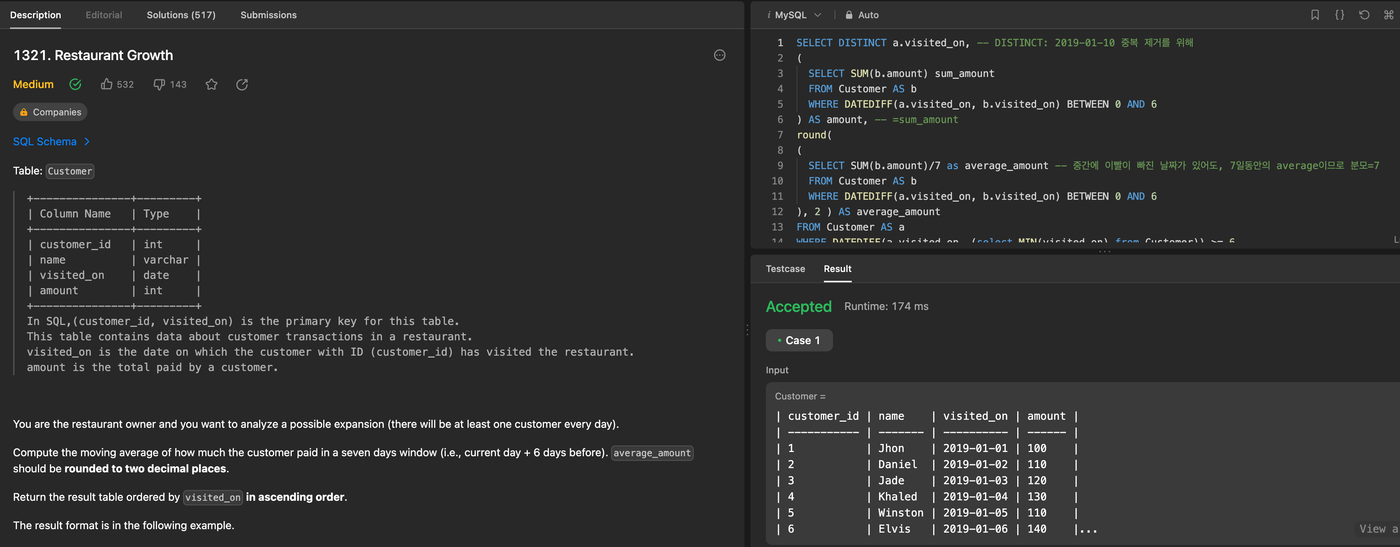Image resolution: width=1400 pixels, height=547 pixels.
Task: Format code using curly braces icon
Action: [1339, 15]
